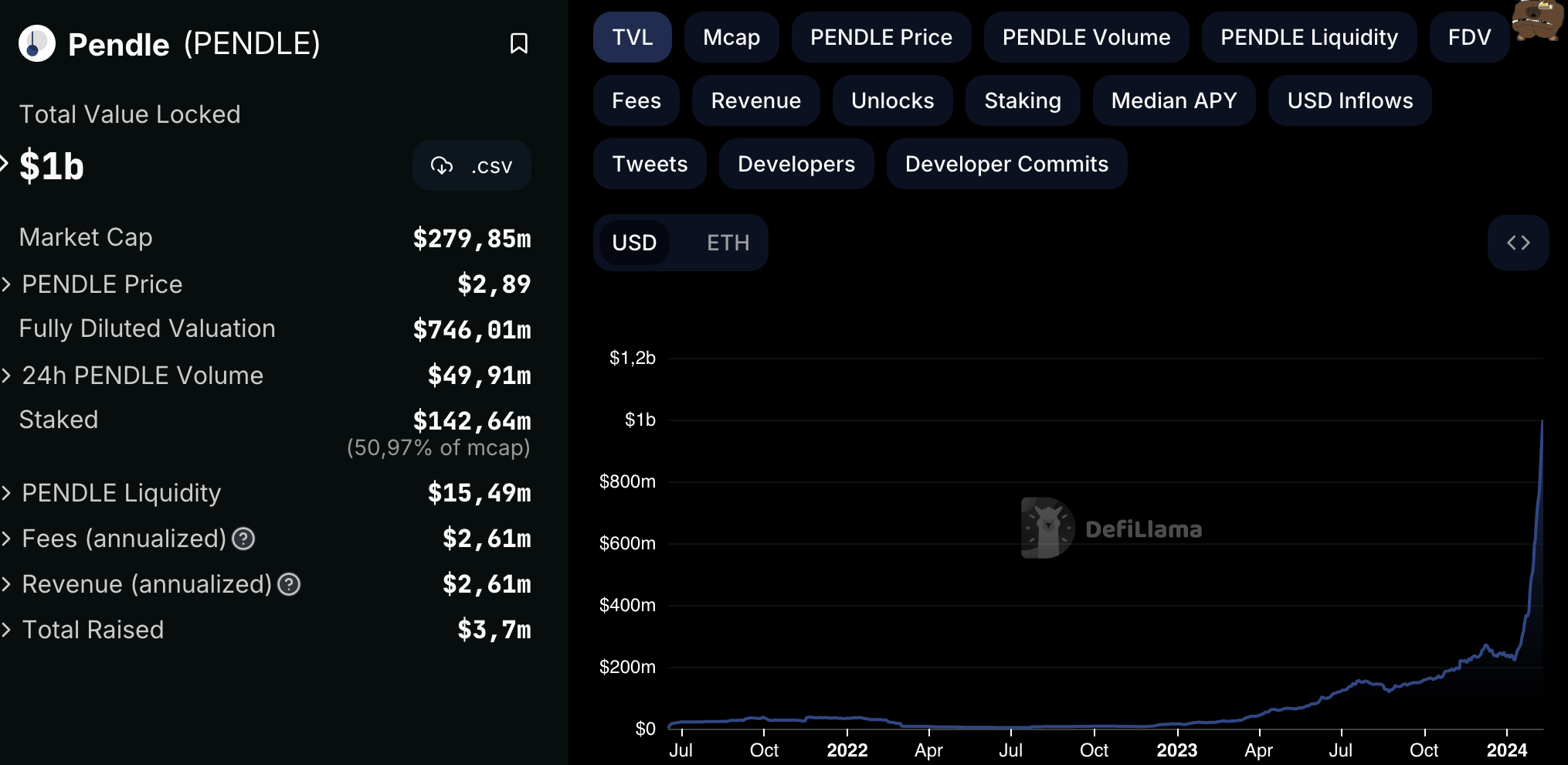
Task: Click the $200m y-axis label
Action: coord(627,667)
